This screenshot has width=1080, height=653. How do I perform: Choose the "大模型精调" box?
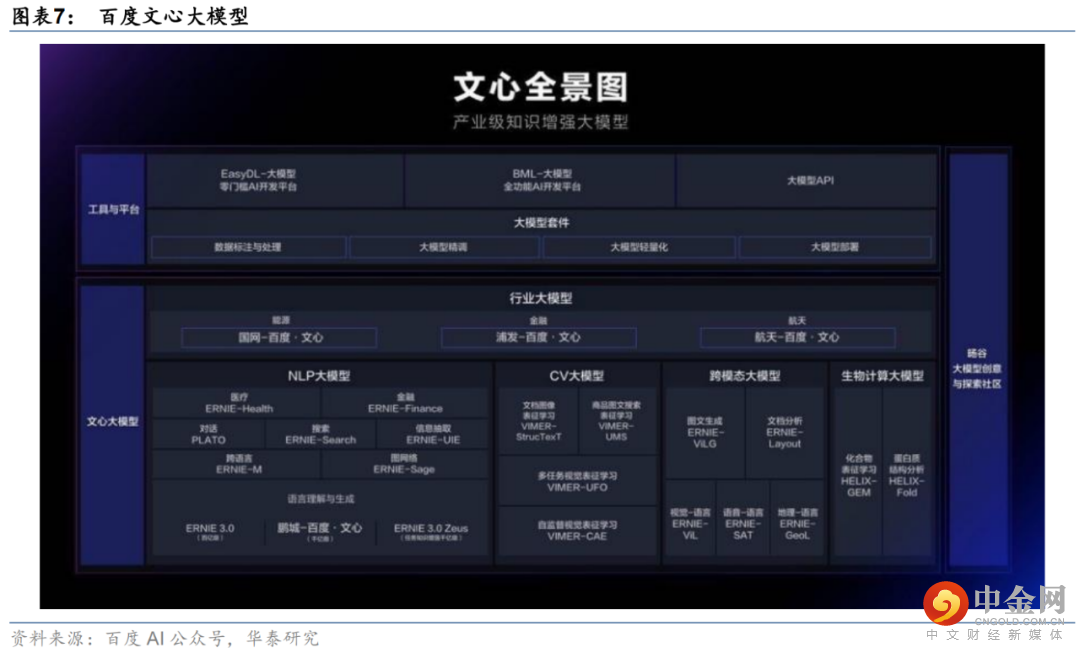(444, 247)
